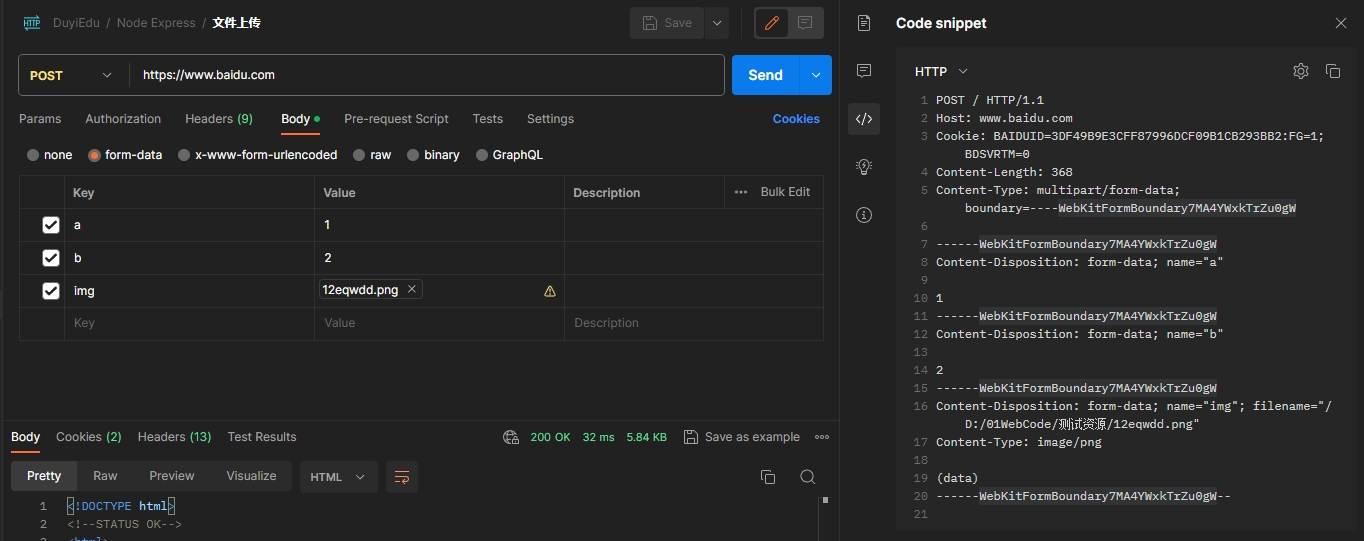
Task: Click the Save button
Action: [x=667, y=23]
